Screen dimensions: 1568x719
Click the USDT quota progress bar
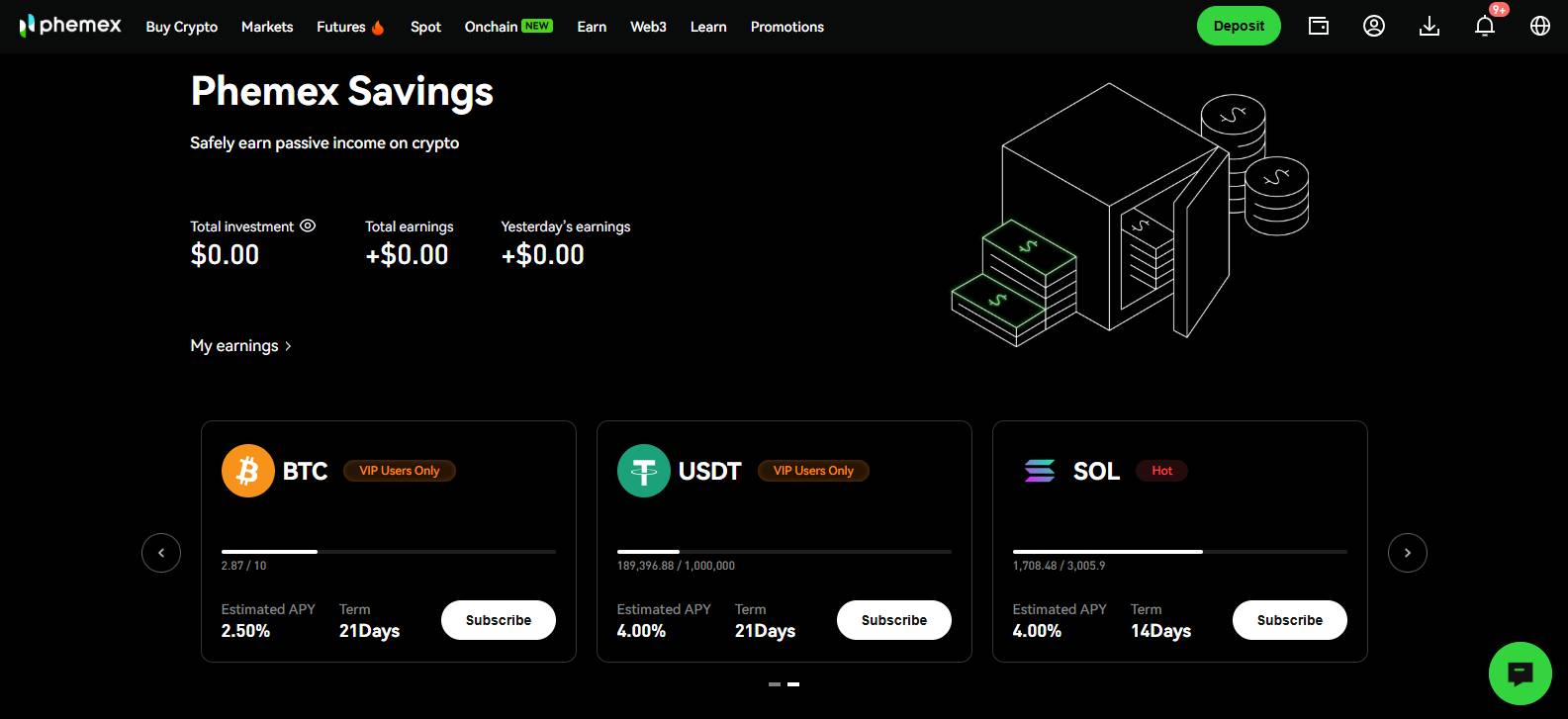tap(784, 552)
